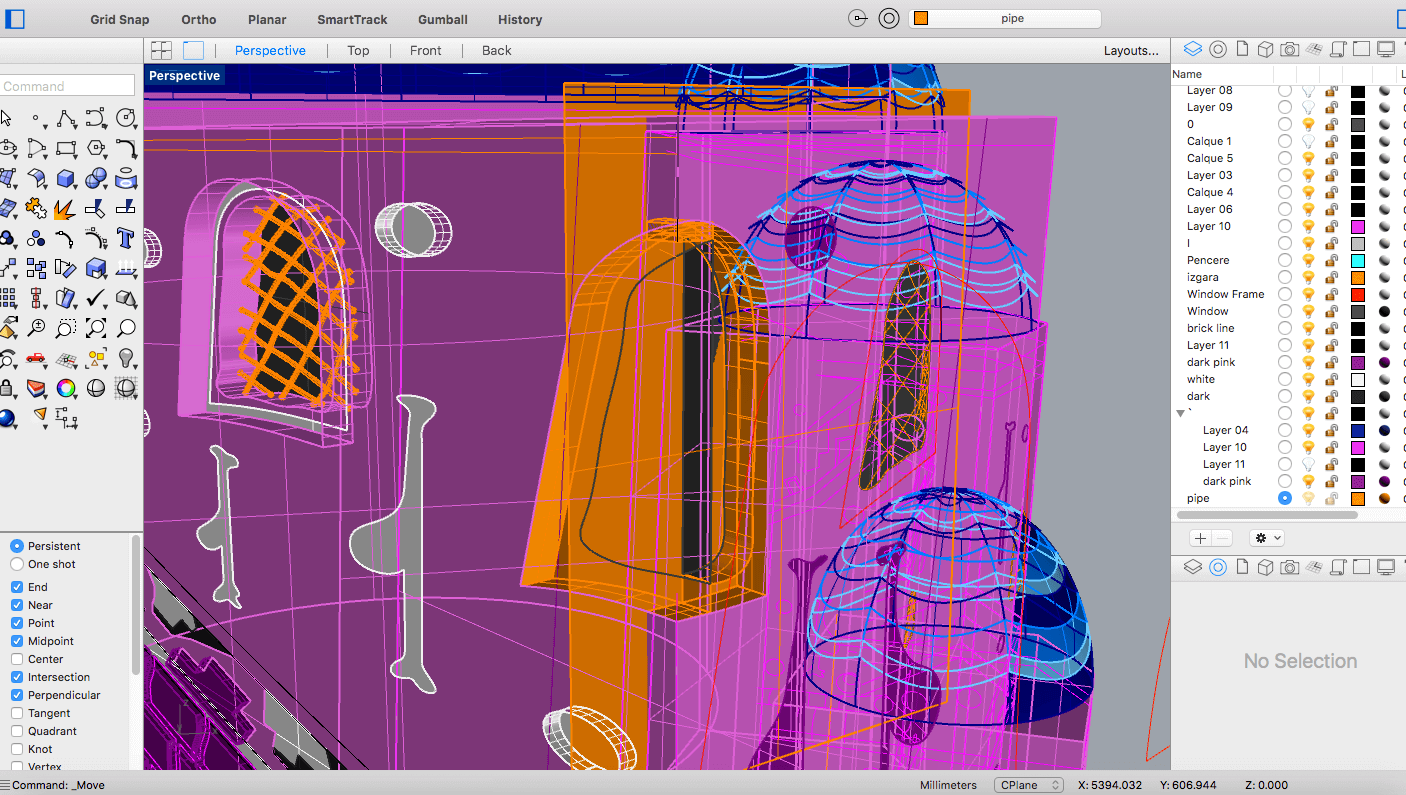
Task: Click the Layouts... button
Action: pos(1130,50)
